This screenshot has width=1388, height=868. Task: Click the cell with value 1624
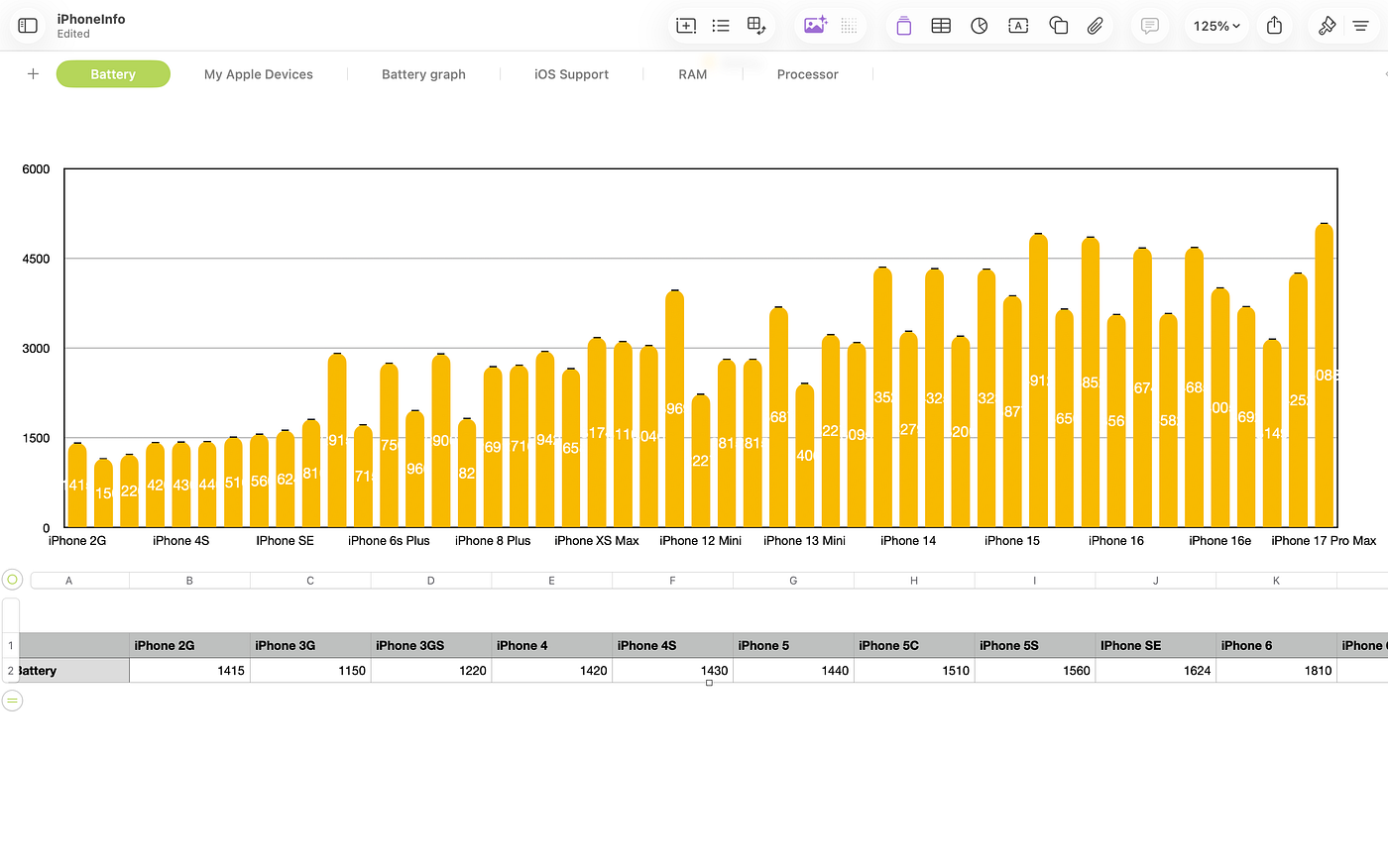pos(1156,671)
